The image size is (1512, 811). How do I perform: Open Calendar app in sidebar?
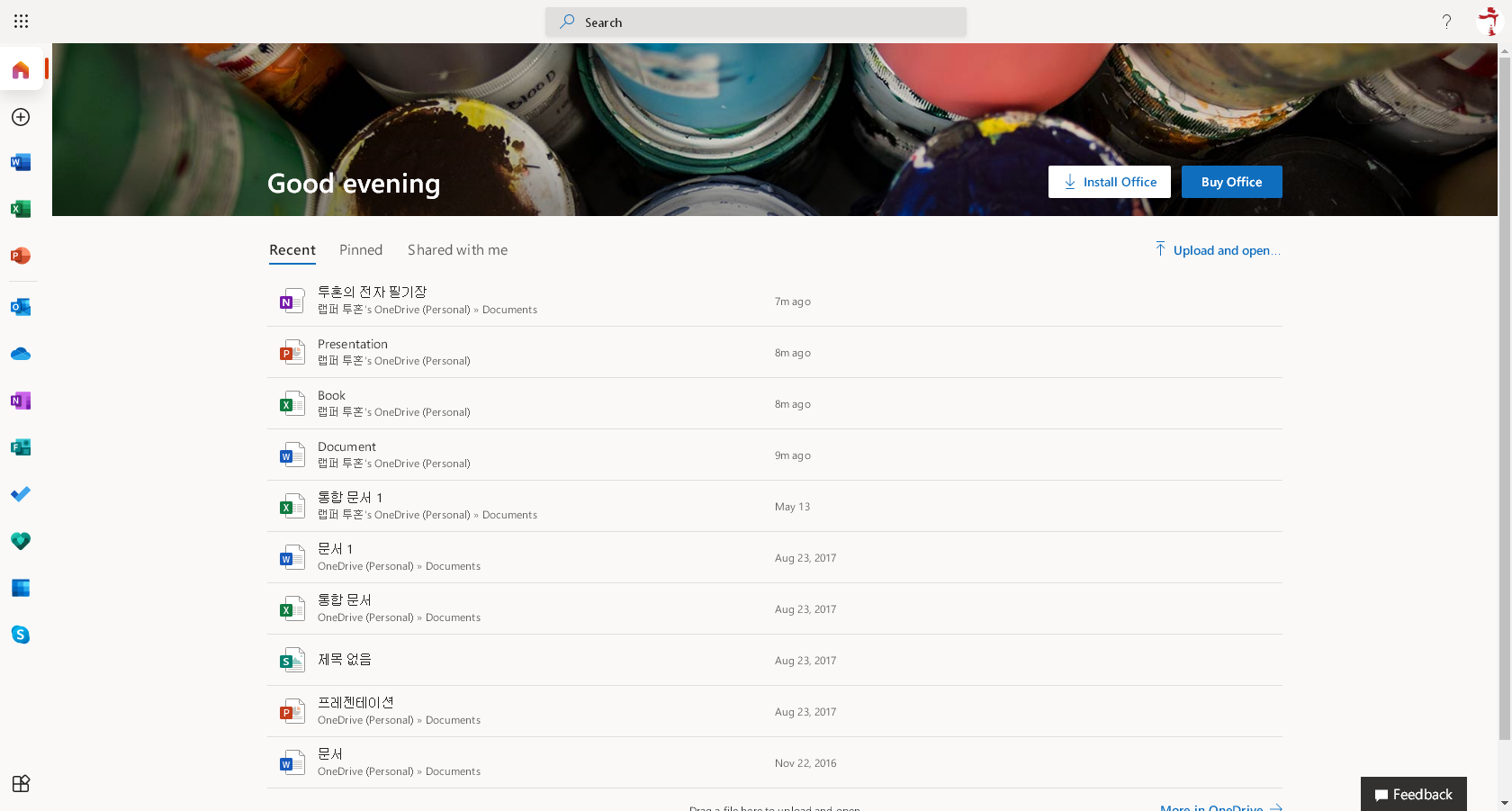click(x=21, y=588)
